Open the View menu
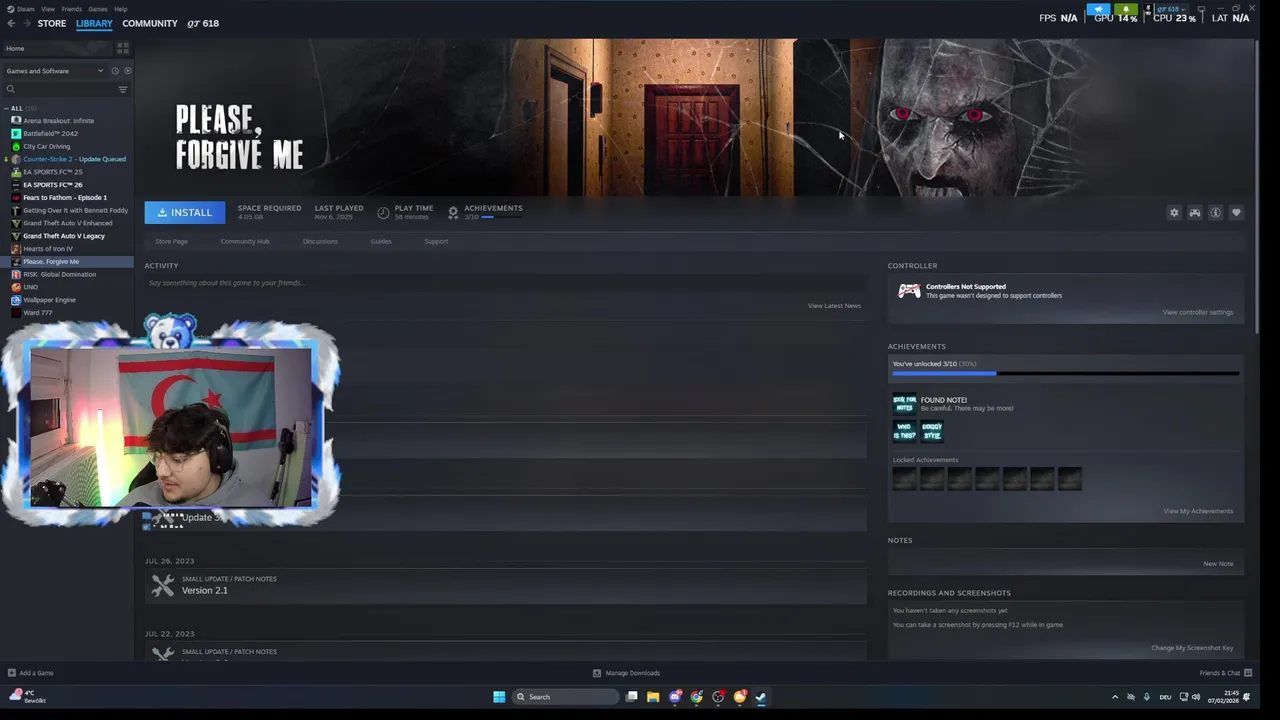 [x=48, y=9]
